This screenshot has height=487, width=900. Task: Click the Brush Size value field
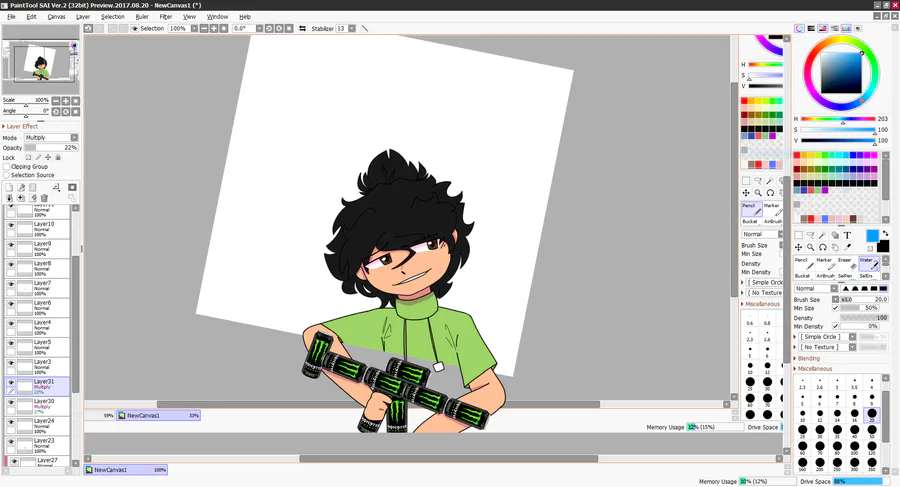coord(864,299)
